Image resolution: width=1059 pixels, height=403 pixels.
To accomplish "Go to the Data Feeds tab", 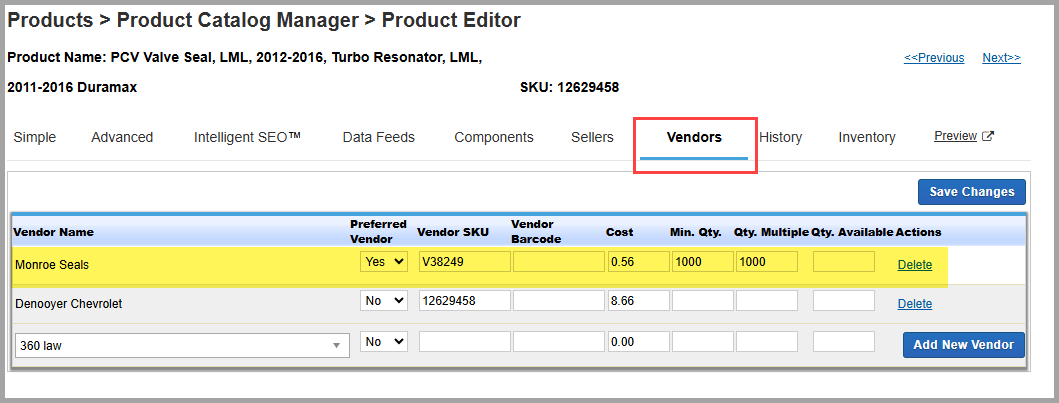I will tap(378, 138).
